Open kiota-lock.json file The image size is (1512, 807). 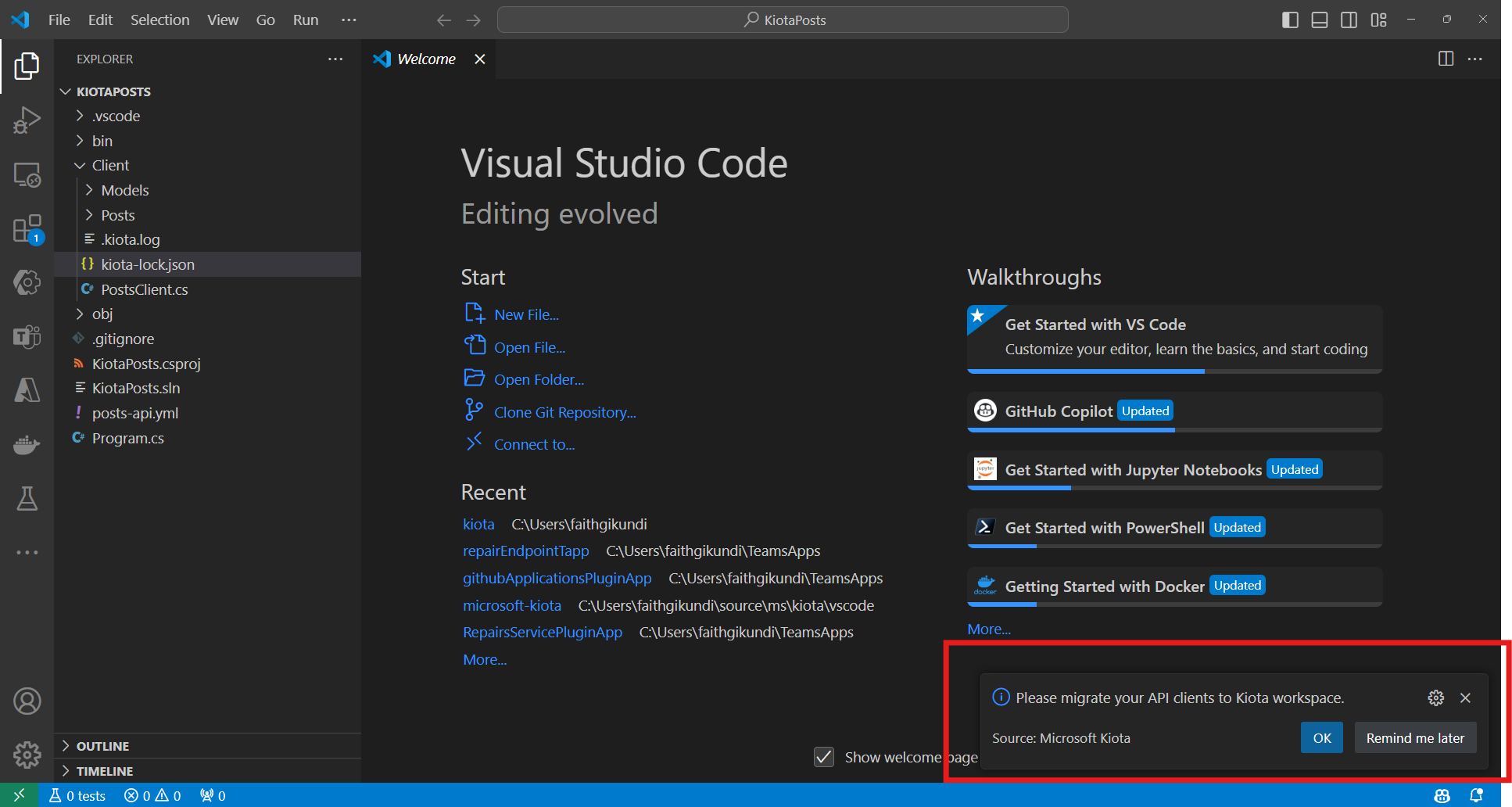(x=207, y=264)
